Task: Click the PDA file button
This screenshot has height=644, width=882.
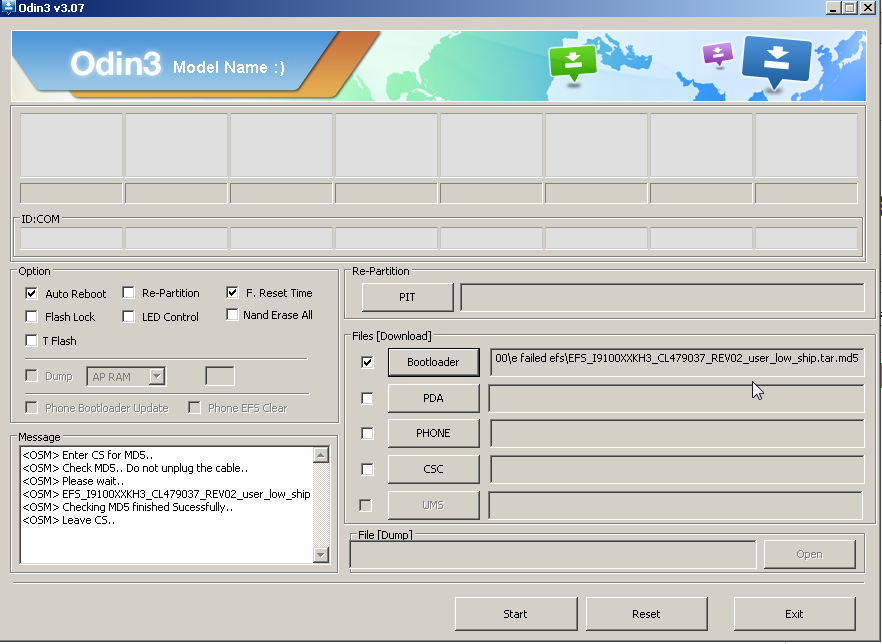Action: (433, 398)
